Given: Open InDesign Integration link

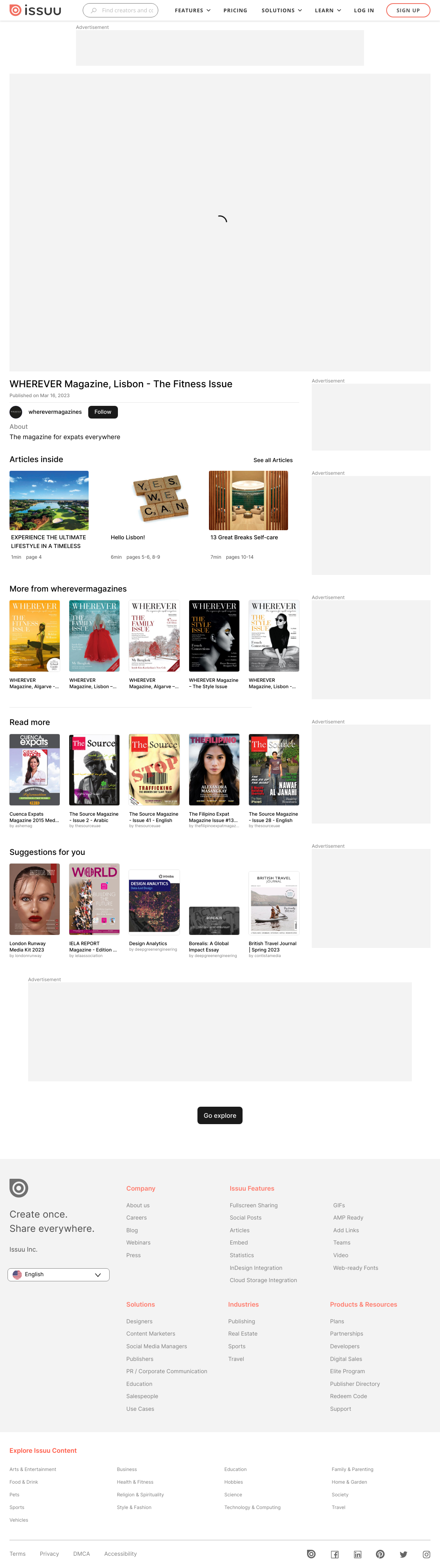Looking at the screenshot, I should [256, 1268].
